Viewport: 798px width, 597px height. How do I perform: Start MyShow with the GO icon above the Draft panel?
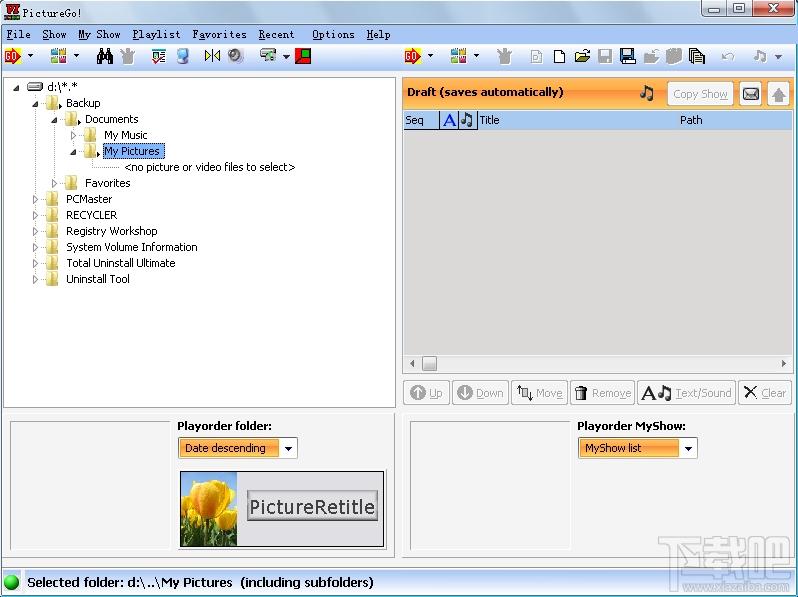pyautogui.click(x=413, y=56)
